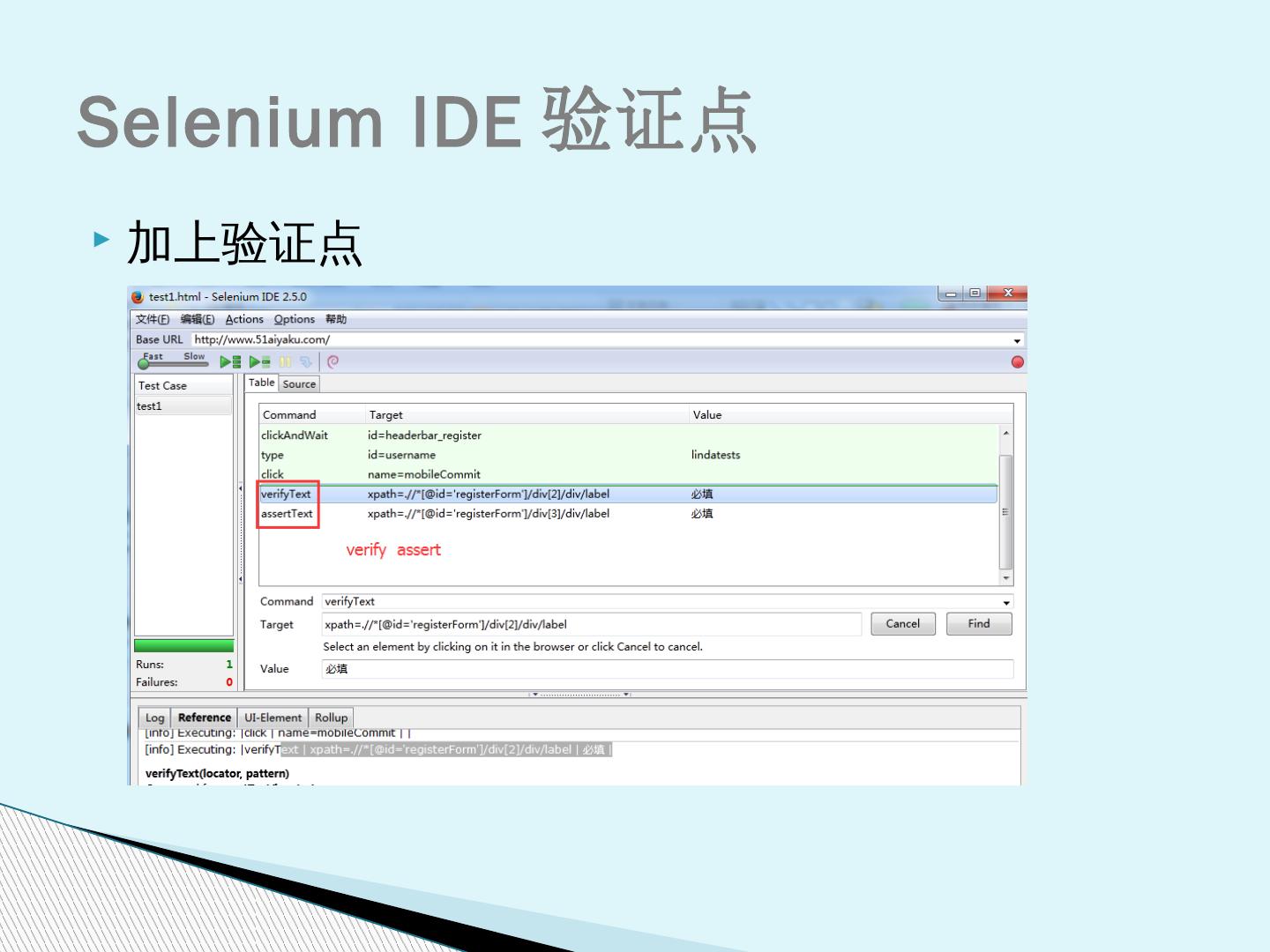
Task: Open the Reference tab
Action: point(204,718)
